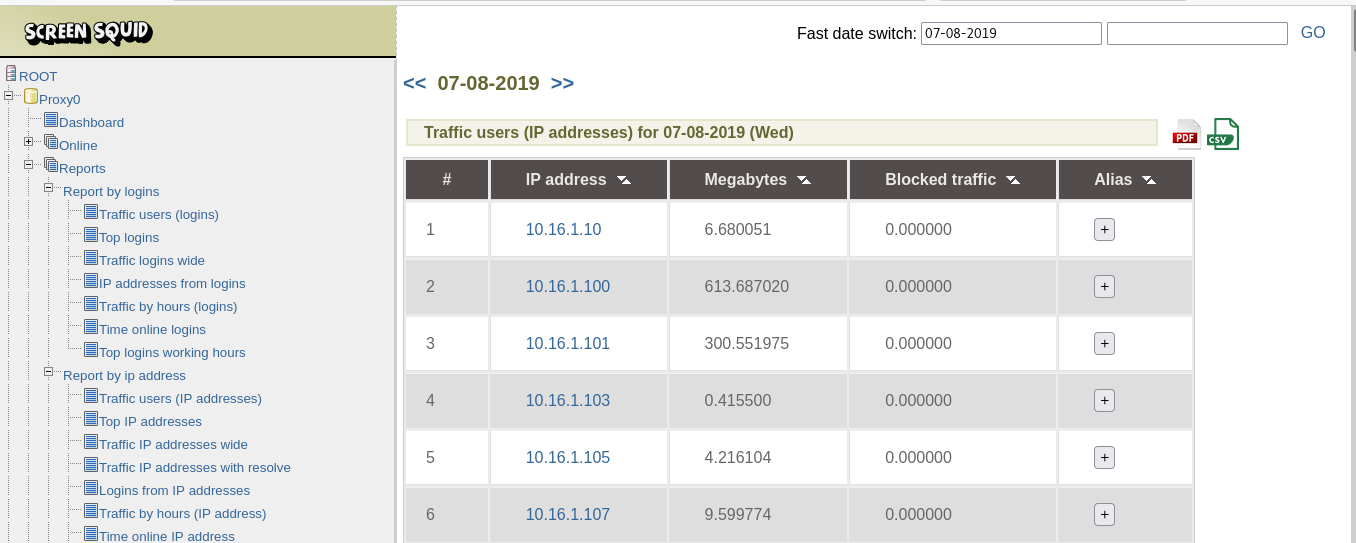Export report as PDF icon
Viewport: 1356px width, 543px height.
coord(1186,134)
